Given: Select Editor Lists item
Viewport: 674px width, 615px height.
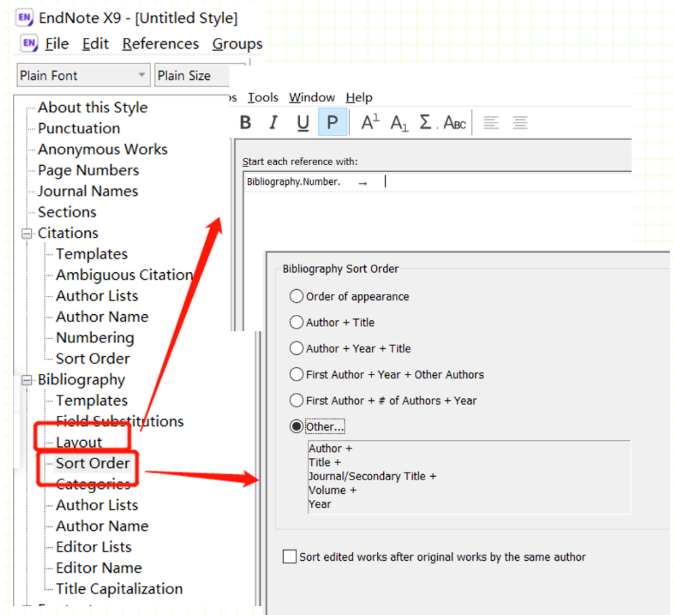Looking at the screenshot, I should click(x=93, y=547).
